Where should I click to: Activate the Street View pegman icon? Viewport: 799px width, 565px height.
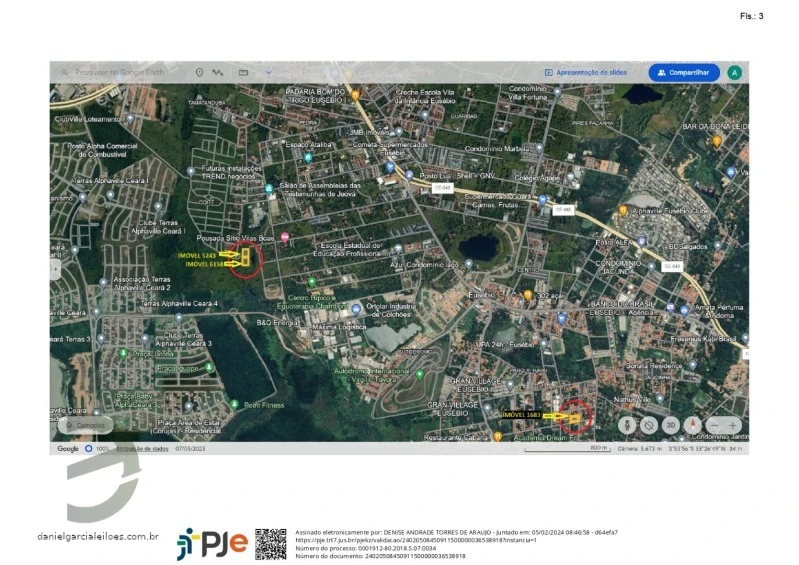click(627, 425)
